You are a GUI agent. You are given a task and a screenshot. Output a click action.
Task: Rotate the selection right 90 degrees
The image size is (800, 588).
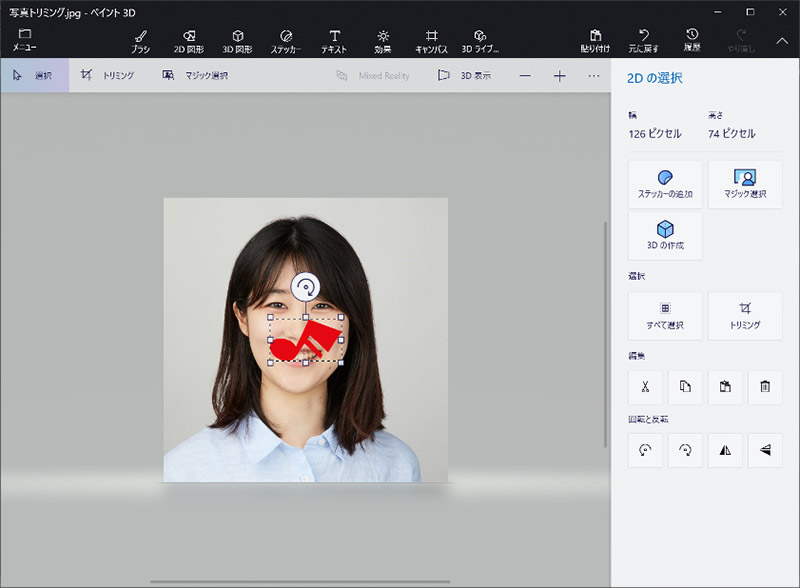coord(685,451)
